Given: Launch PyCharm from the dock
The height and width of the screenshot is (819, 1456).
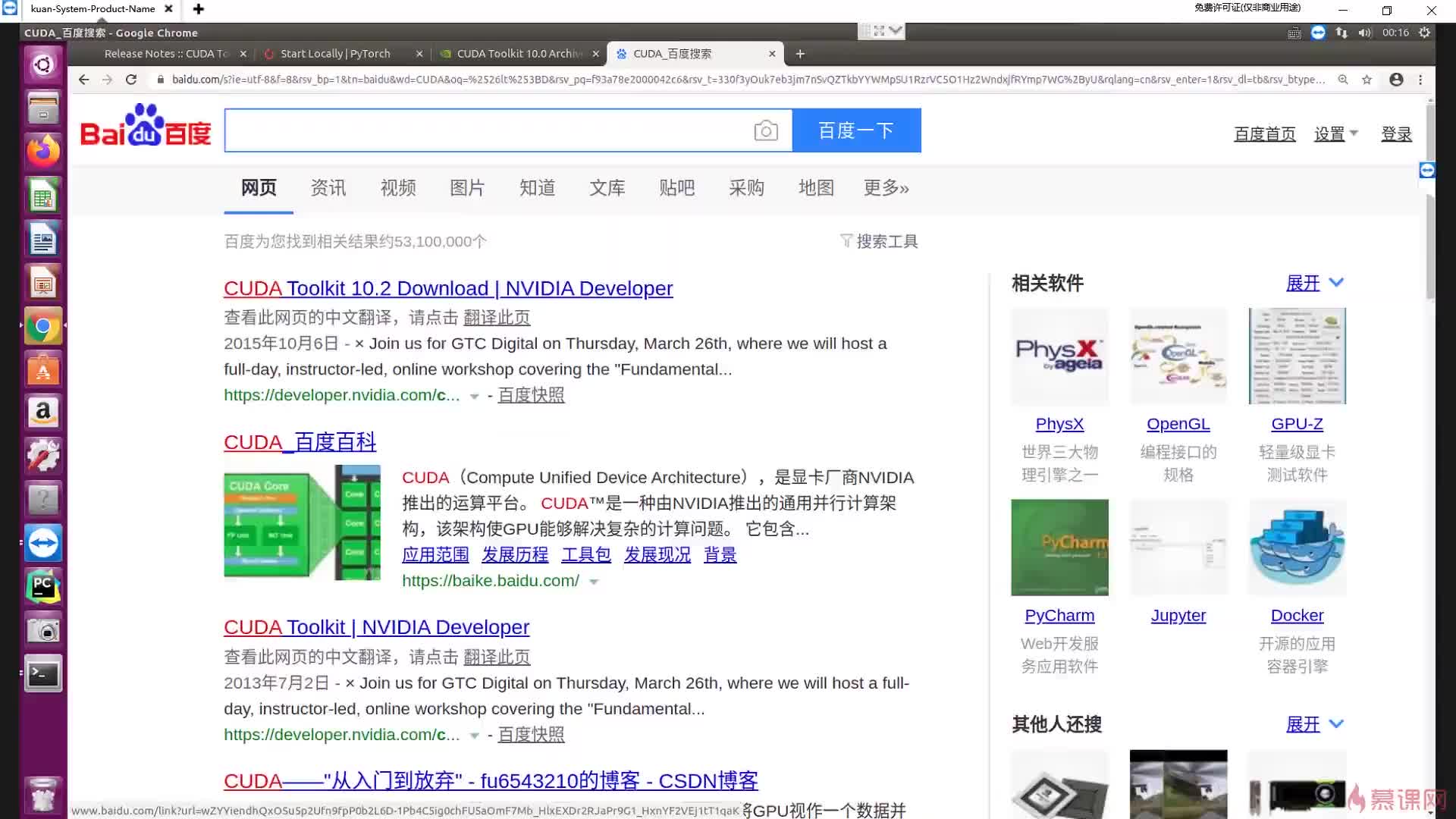Looking at the screenshot, I should (43, 586).
